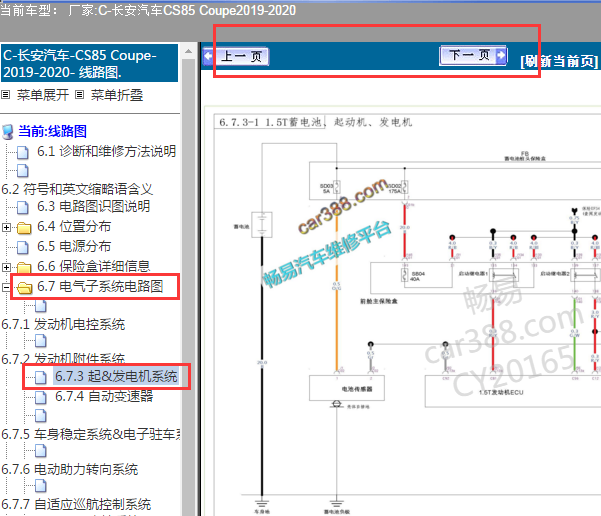Image resolution: width=601 pixels, height=516 pixels.
Task: Expand the 6.6 保险盒详细信息 plus box
Action: tap(6, 267)
